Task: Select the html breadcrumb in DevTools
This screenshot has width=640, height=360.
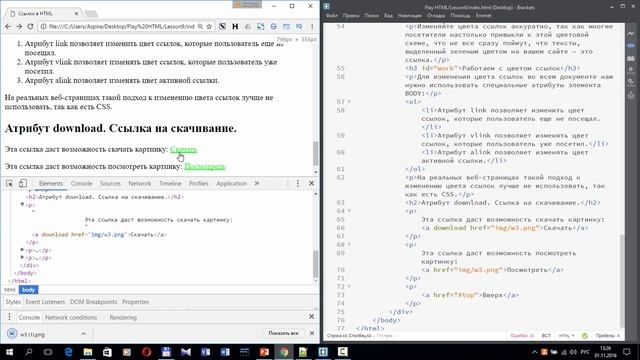Action: (10, 290)
